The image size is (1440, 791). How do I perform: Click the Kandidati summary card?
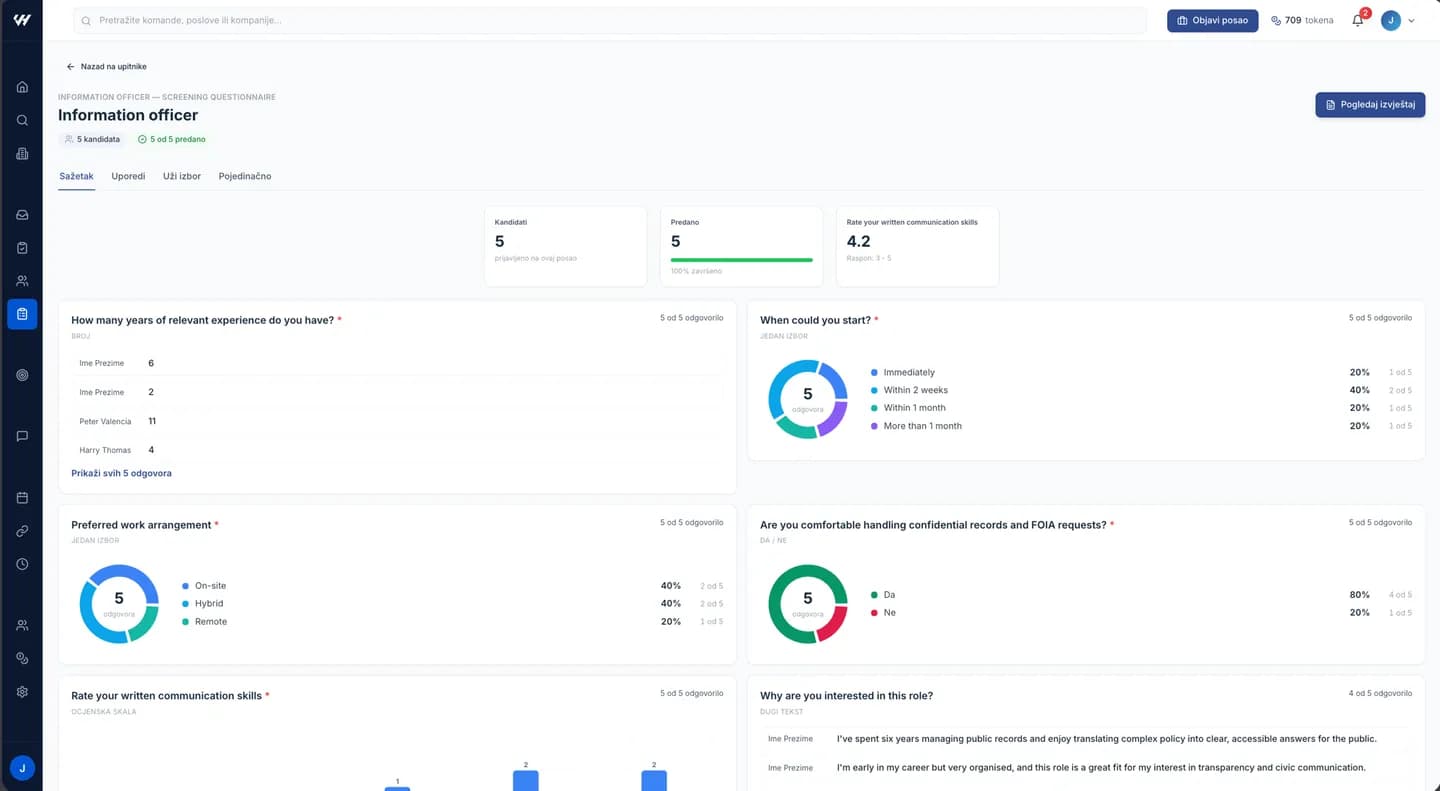(565, 247)
